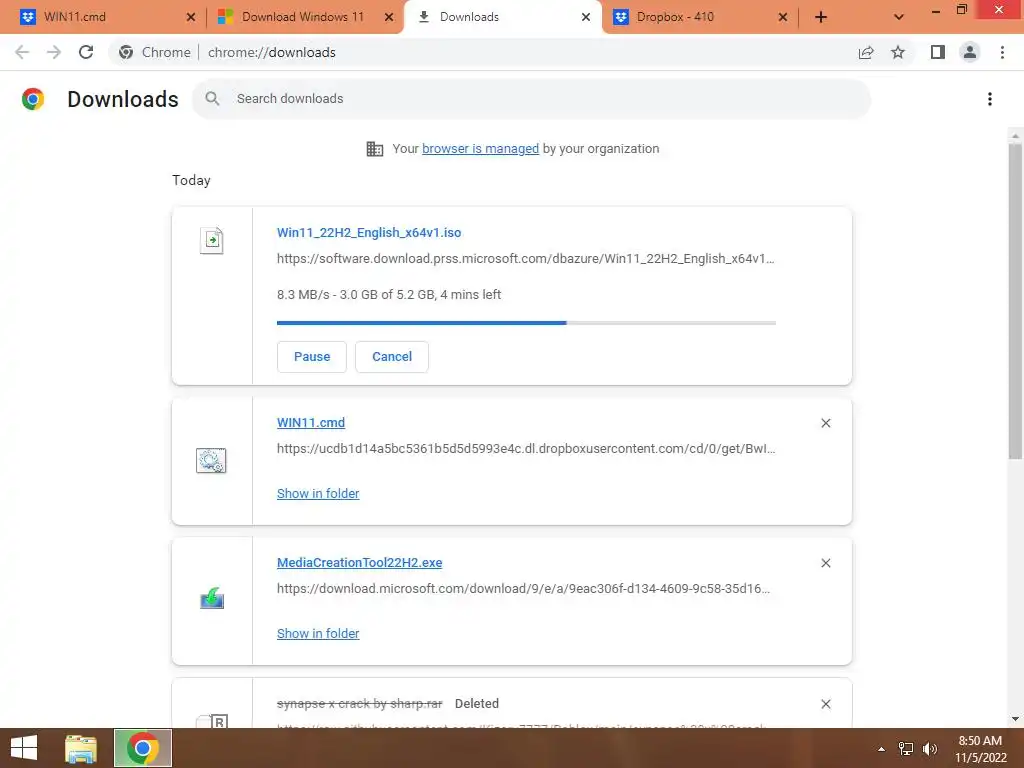Open the WIN11.cmd file link
1024x768 pixels.
pos(311,423)
